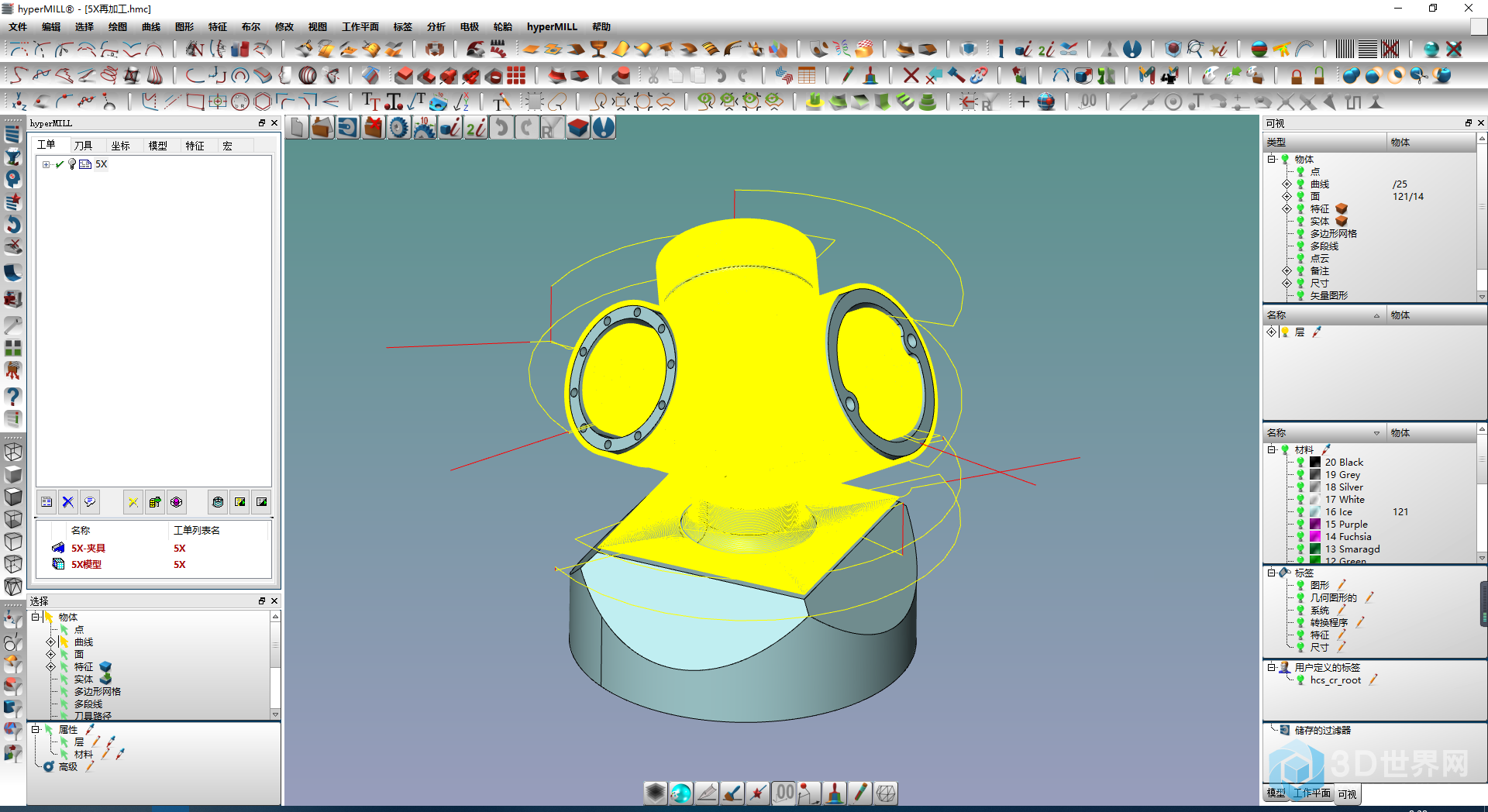Click the padlock lock icon in toolbar
The height and width of the screenshot is (812, 1488).
(x=1297, y=75)
